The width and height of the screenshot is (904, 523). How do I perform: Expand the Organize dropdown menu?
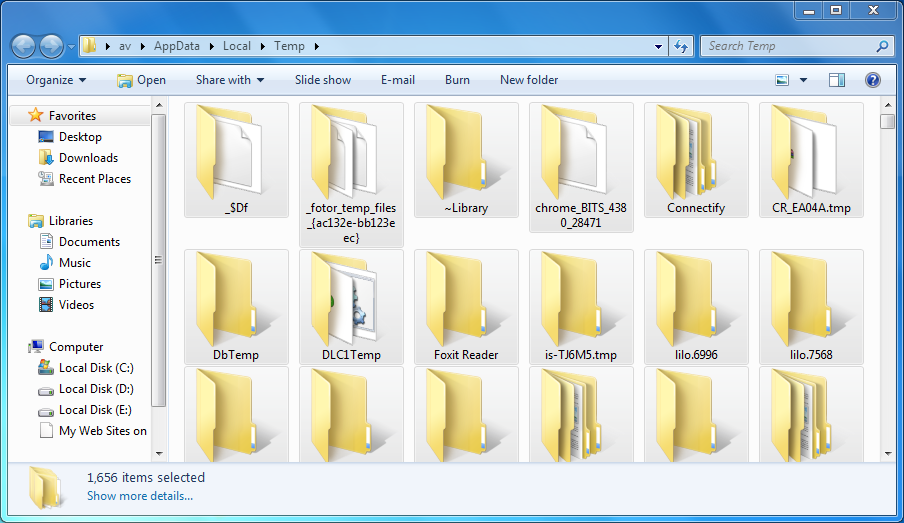(56, 80)
